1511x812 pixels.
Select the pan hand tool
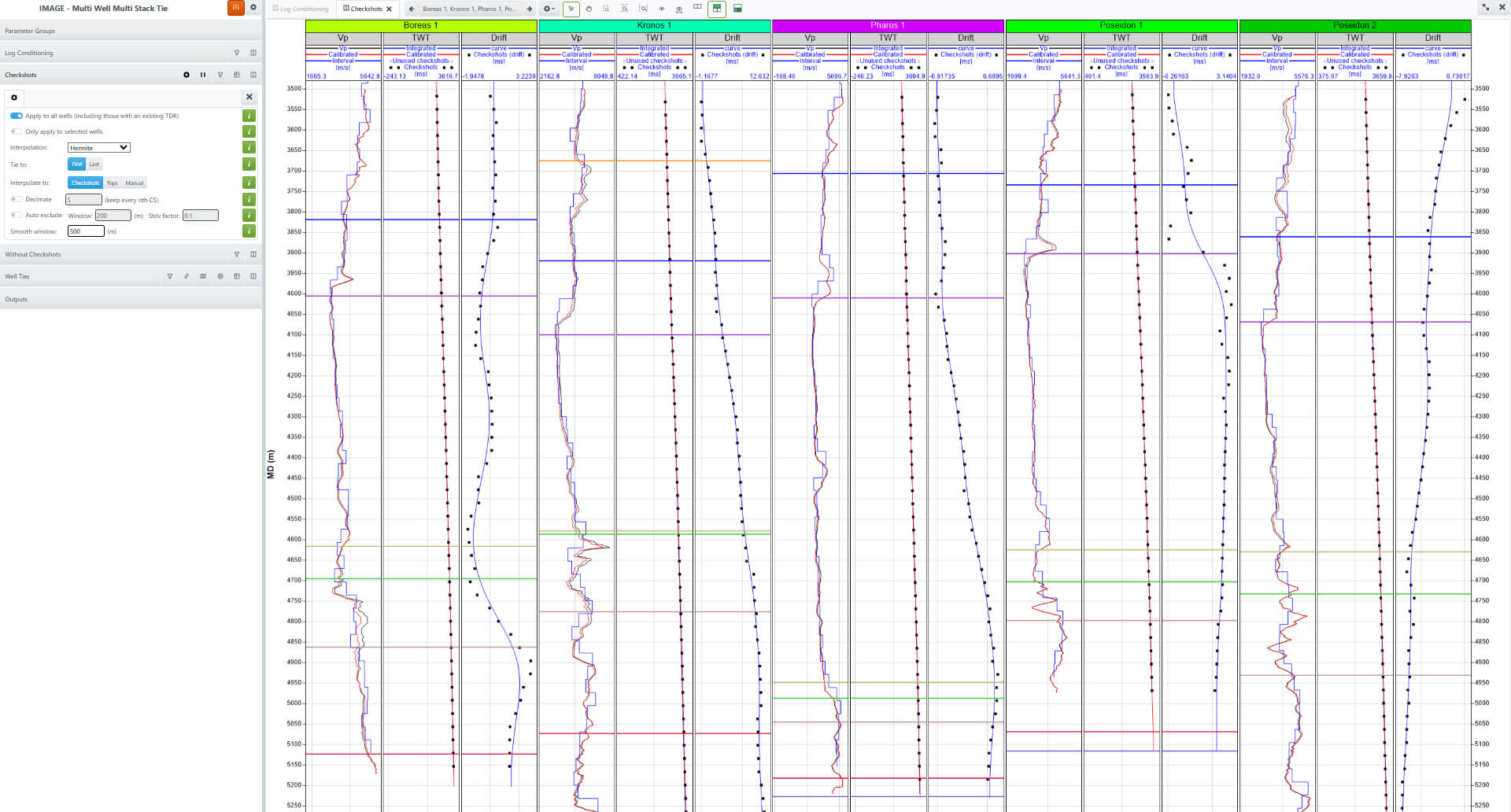pyautogui.click(x=588, y=9)
